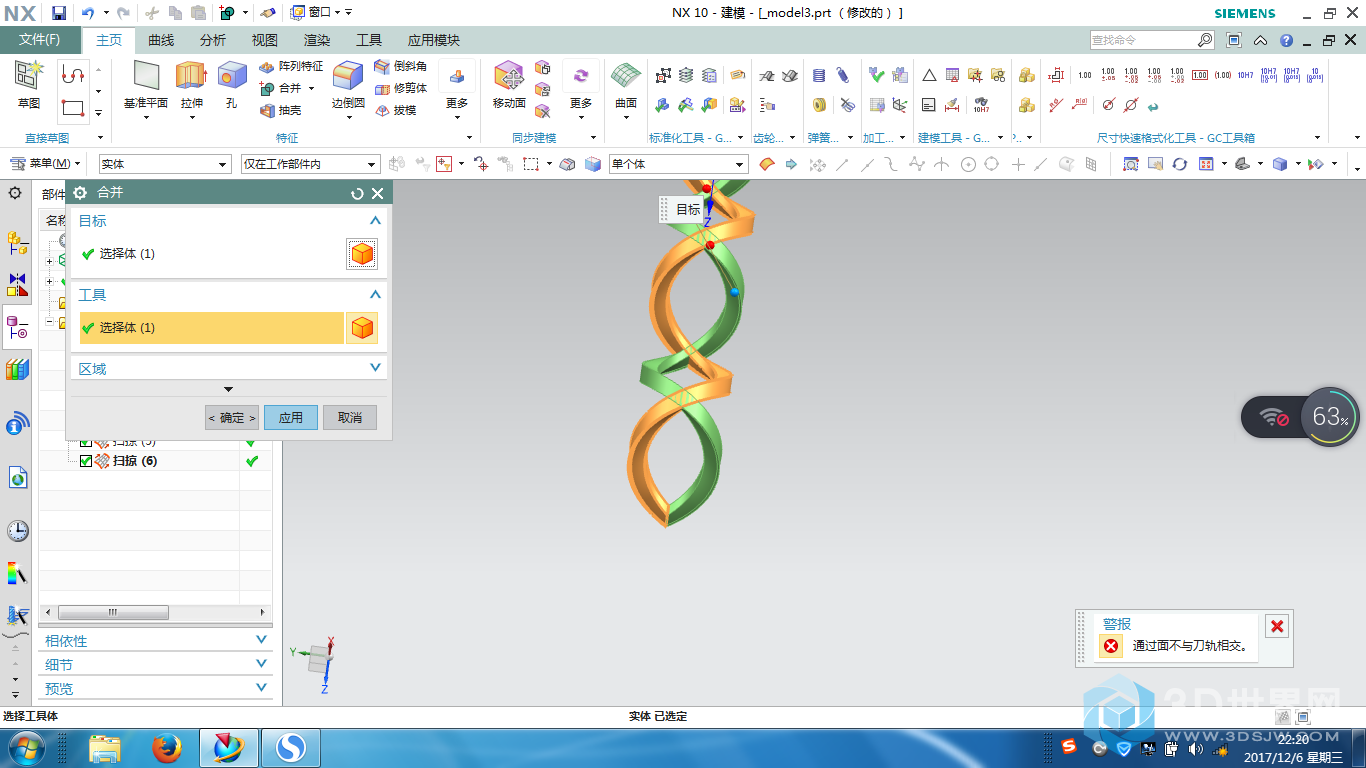Image resolution: width=1366 pixels, height=768 pixels.
Task: Expand the 预览 panel
Action: click(x=262, y=688)
